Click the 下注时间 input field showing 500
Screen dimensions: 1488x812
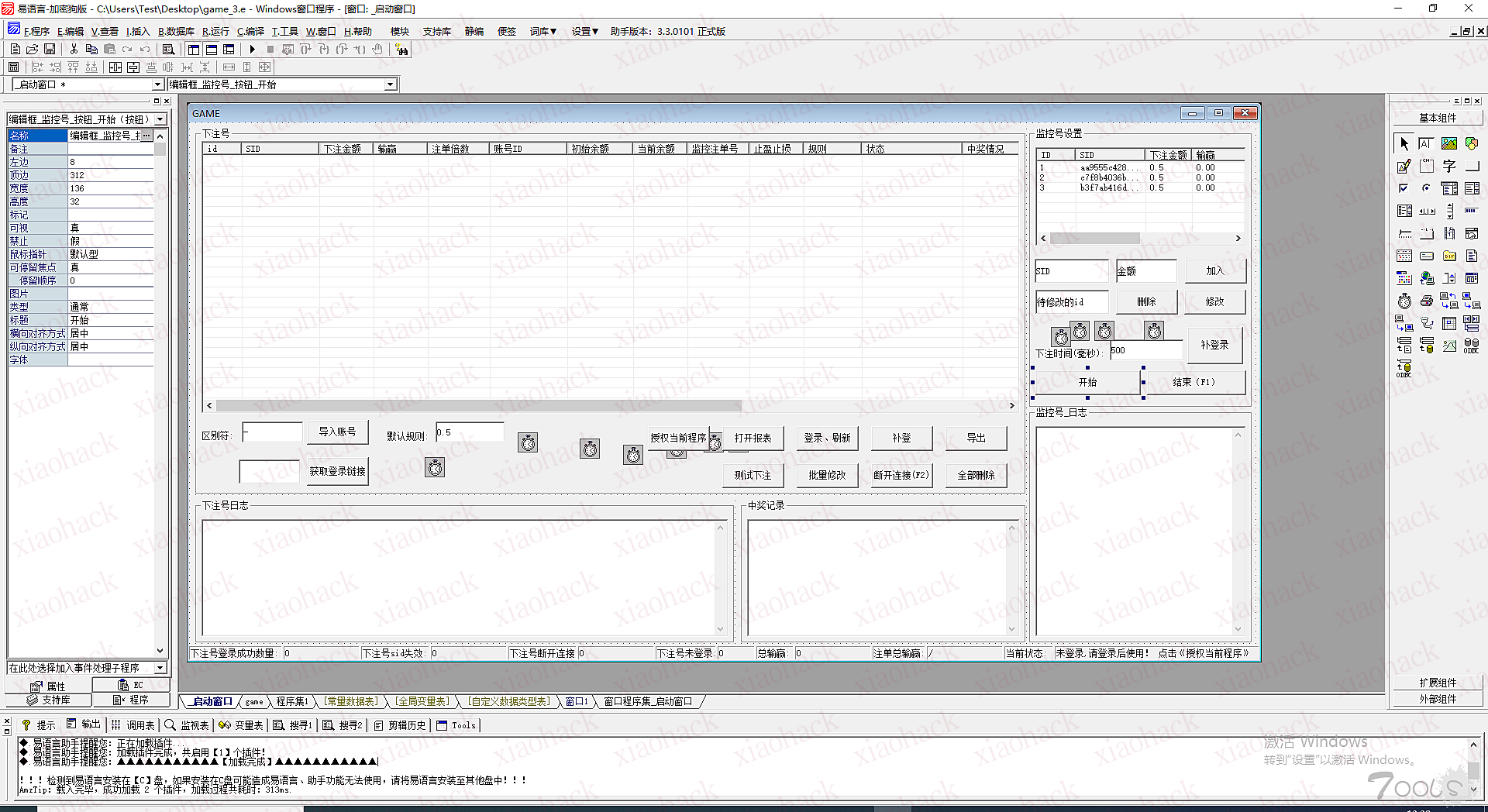(x=1145, y=351)
